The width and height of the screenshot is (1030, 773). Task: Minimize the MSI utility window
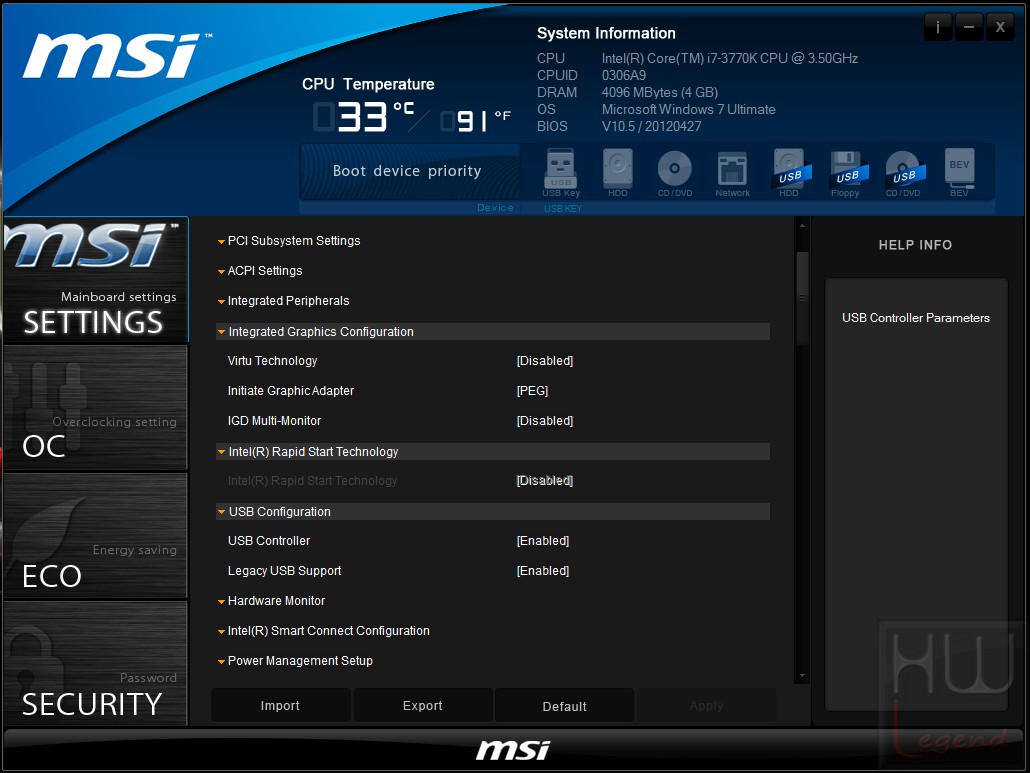tap(969, 27)
